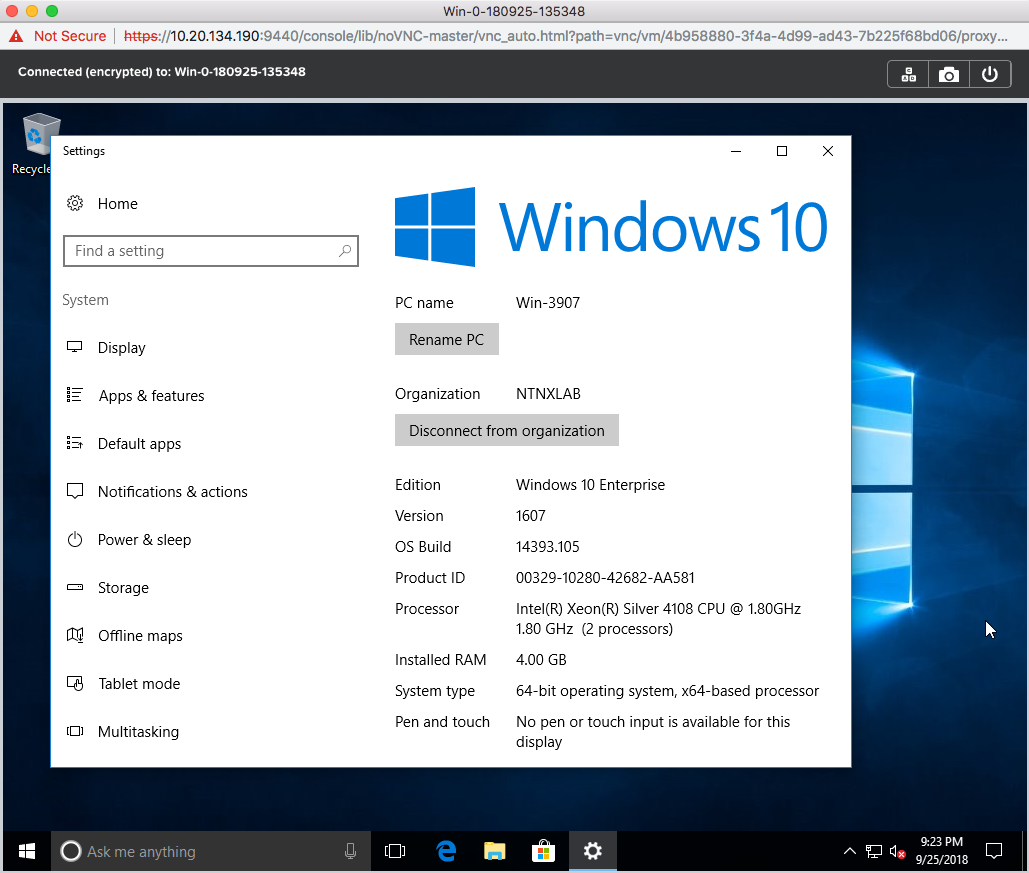Open Multitasking settings
1029x873 pixels.
[x=138, y=731]
